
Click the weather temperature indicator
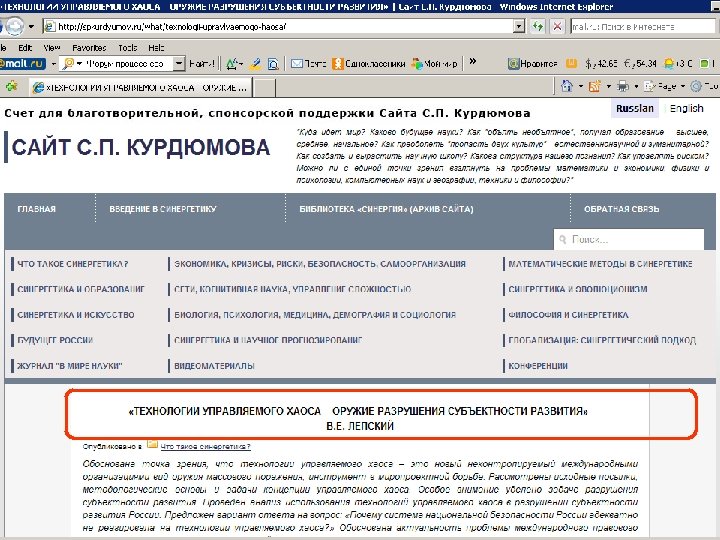coord(678,64)
